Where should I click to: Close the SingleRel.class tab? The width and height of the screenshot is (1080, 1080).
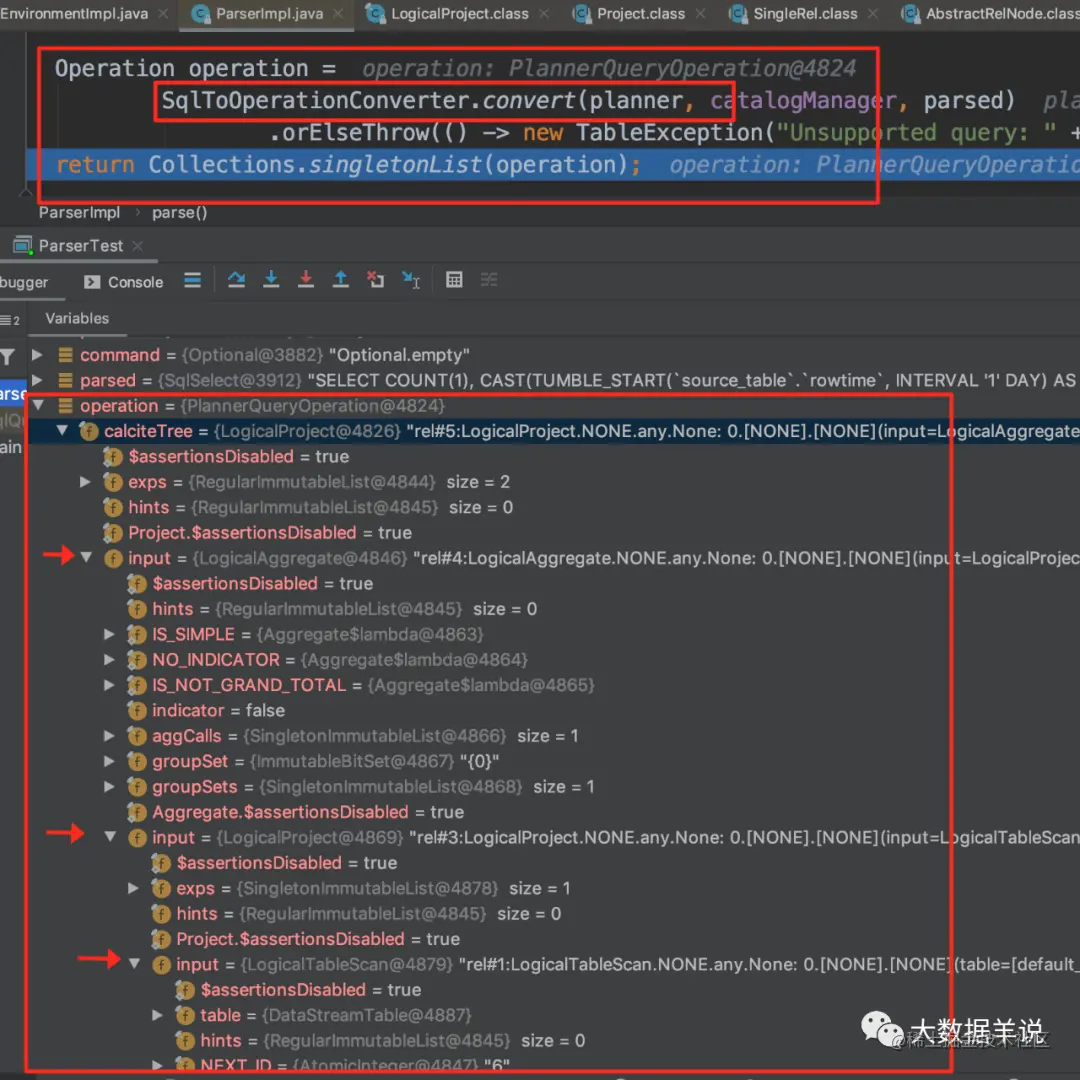pos(873,14)
